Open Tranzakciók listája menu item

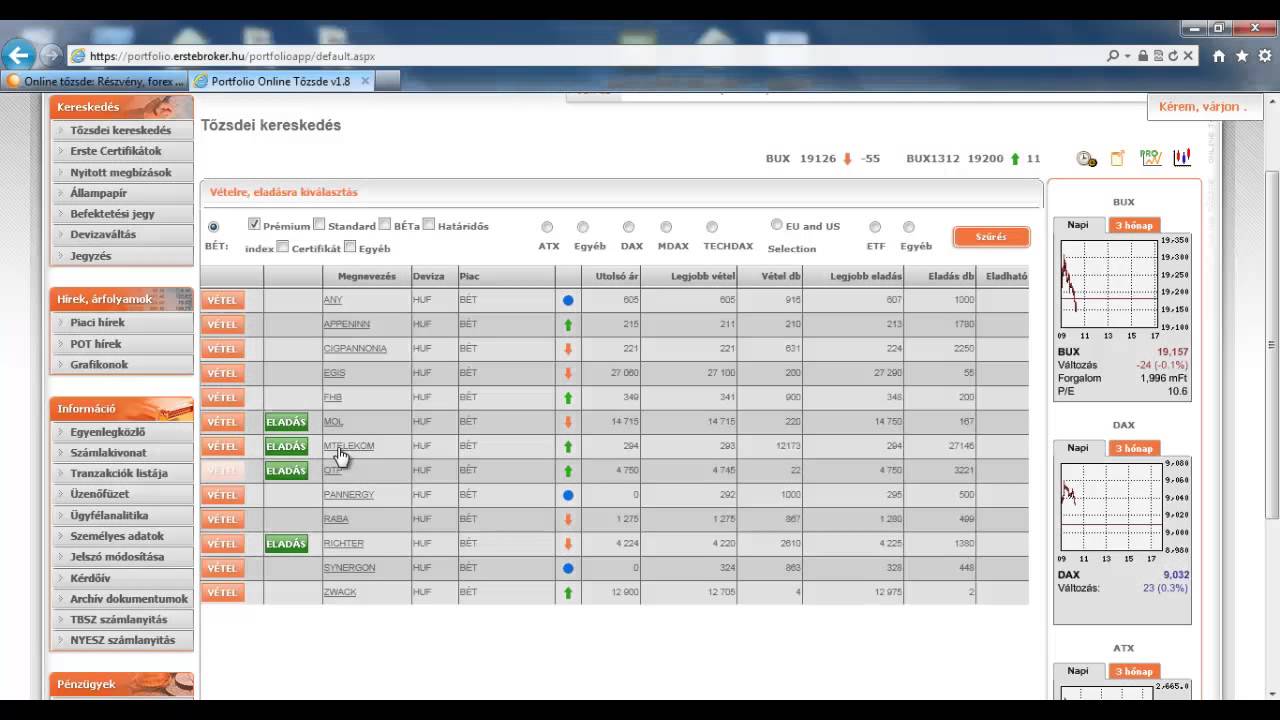[121, 473]
